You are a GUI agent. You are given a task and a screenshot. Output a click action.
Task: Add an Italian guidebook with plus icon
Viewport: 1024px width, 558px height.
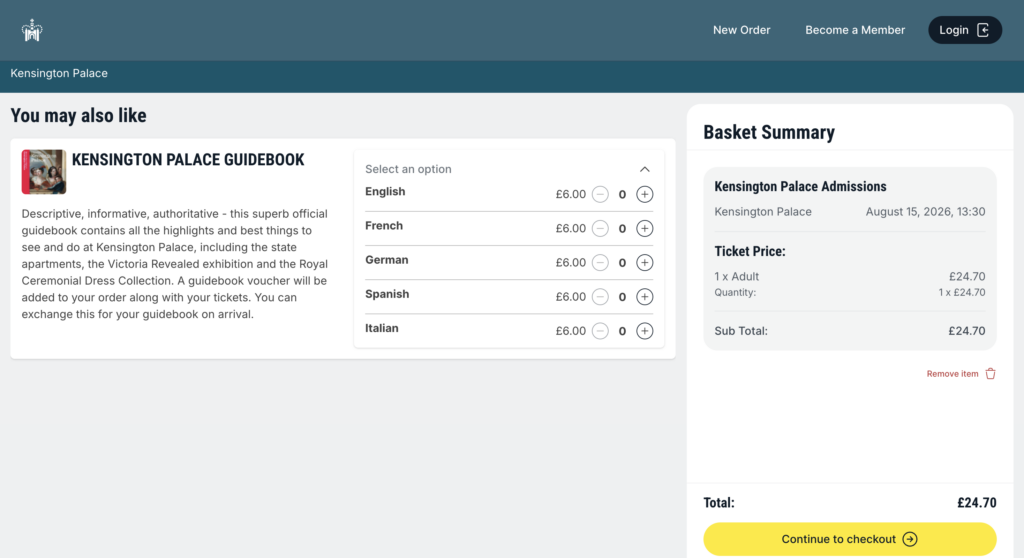(645, 331)
